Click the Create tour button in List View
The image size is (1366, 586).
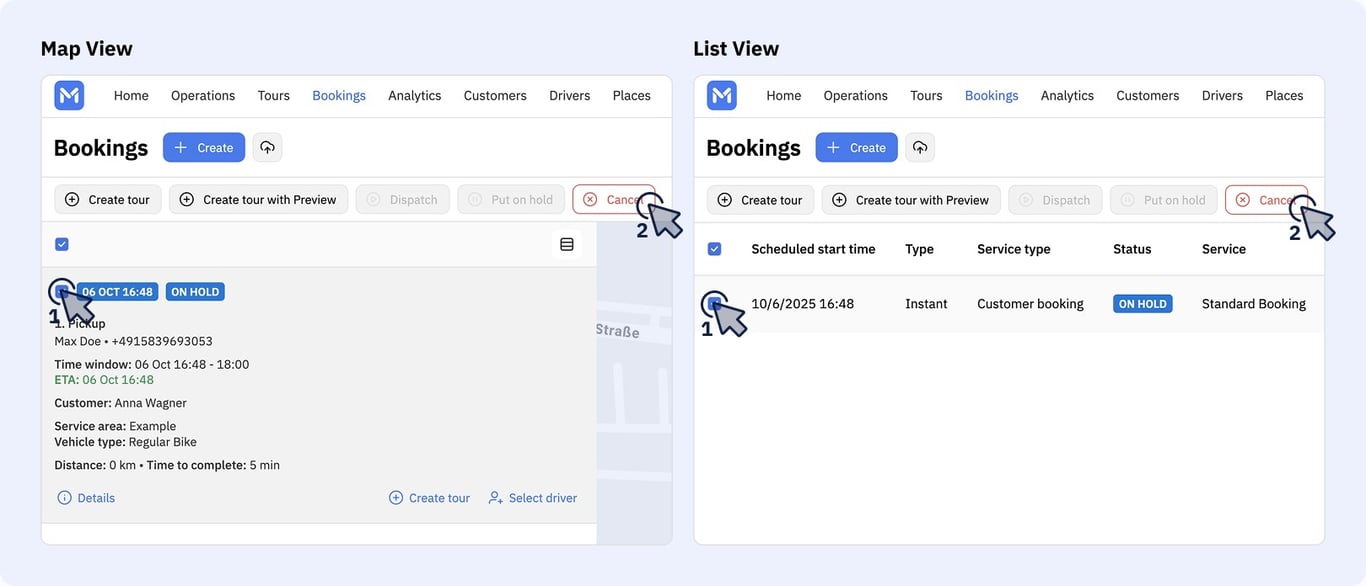[x=761, y=199]
